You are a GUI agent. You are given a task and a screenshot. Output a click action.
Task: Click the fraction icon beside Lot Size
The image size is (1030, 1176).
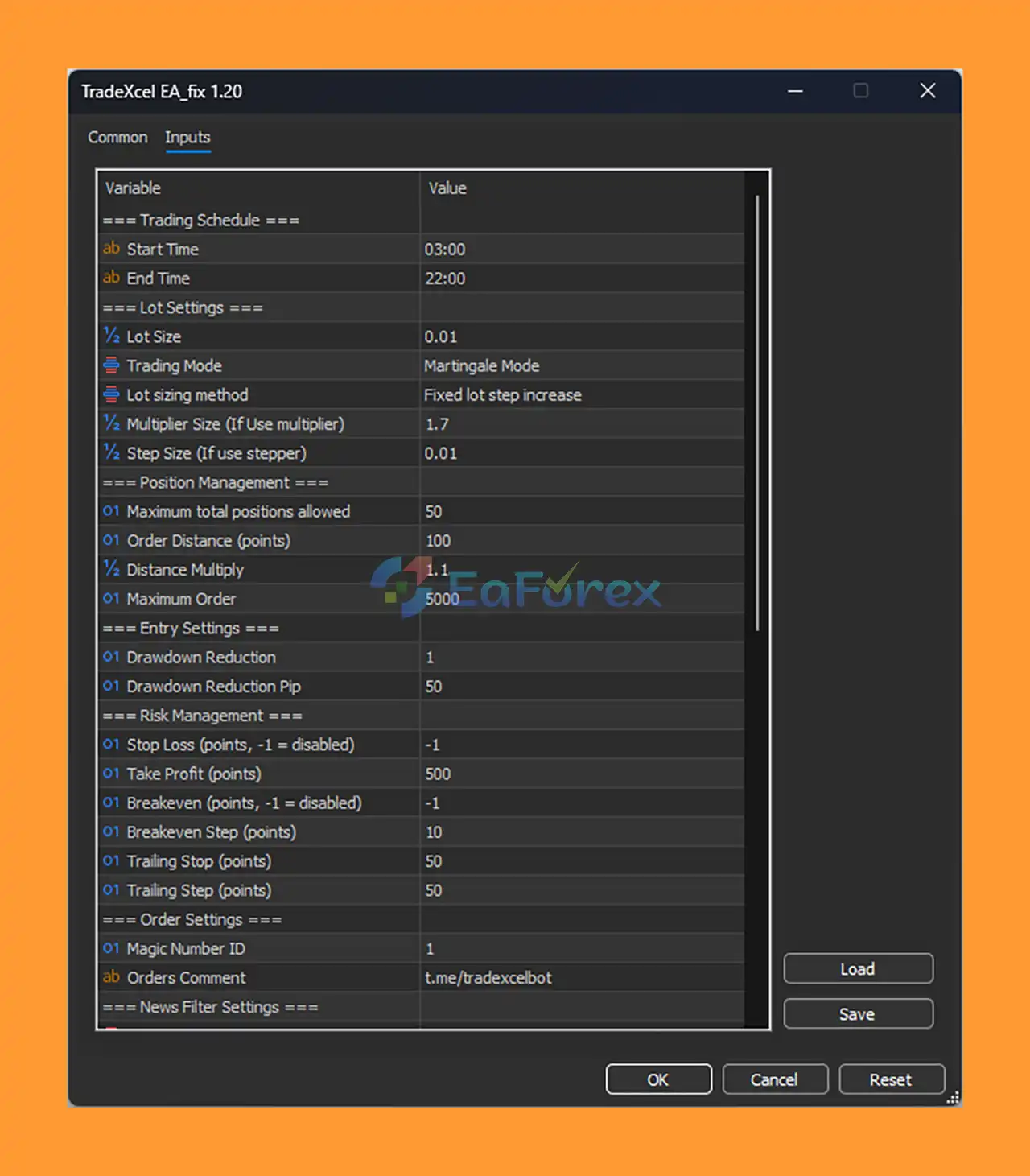(111, 336)
